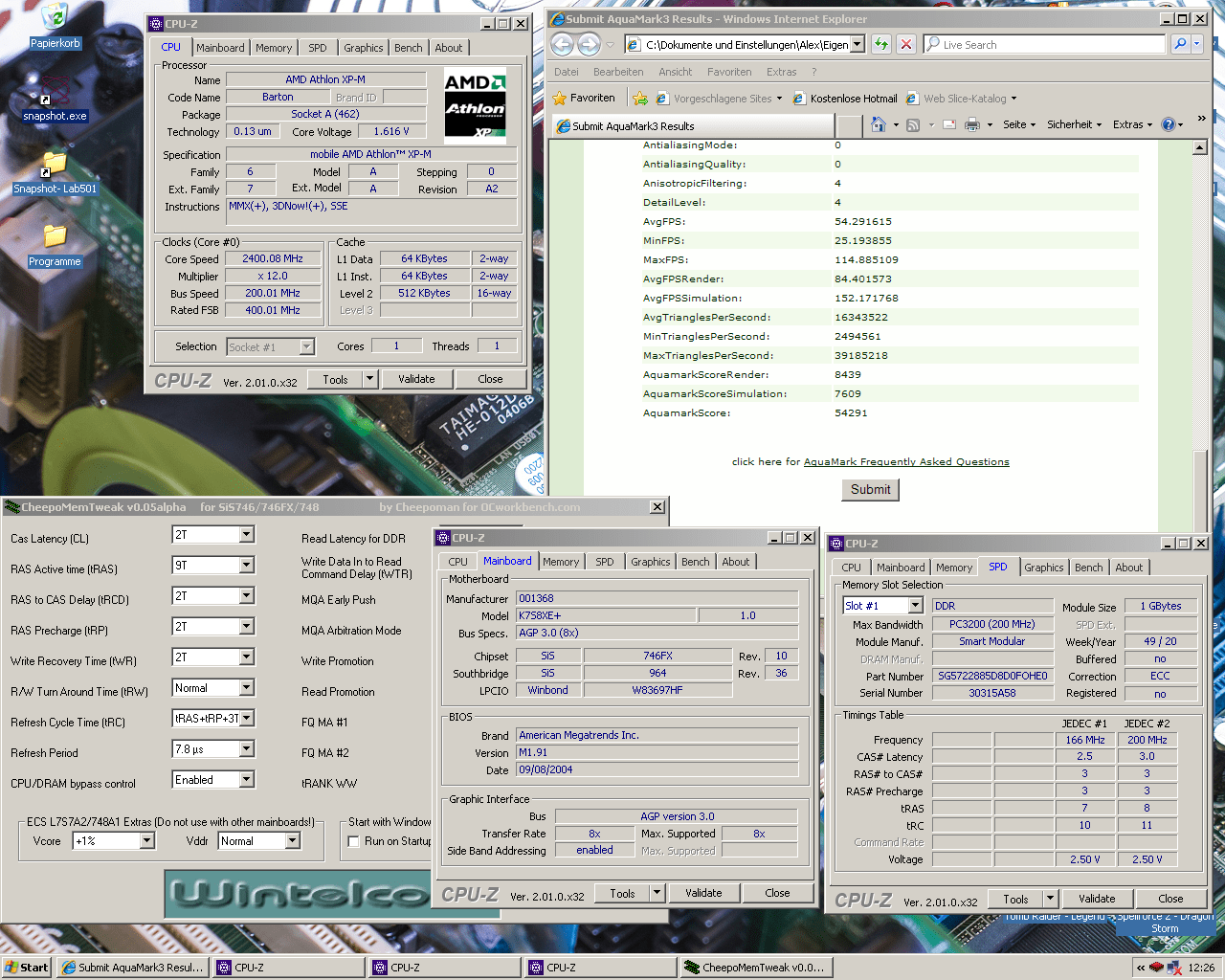The width and height of the screenshot is (1225, 980).
Task: Click the IE home page icon
Action: click(x=879, y=124)
